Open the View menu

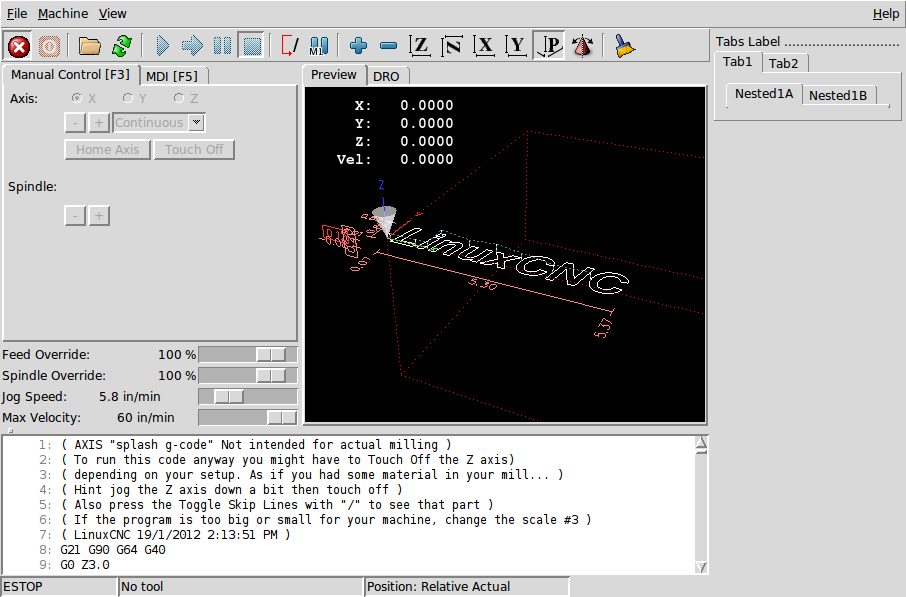pos(112,14)
